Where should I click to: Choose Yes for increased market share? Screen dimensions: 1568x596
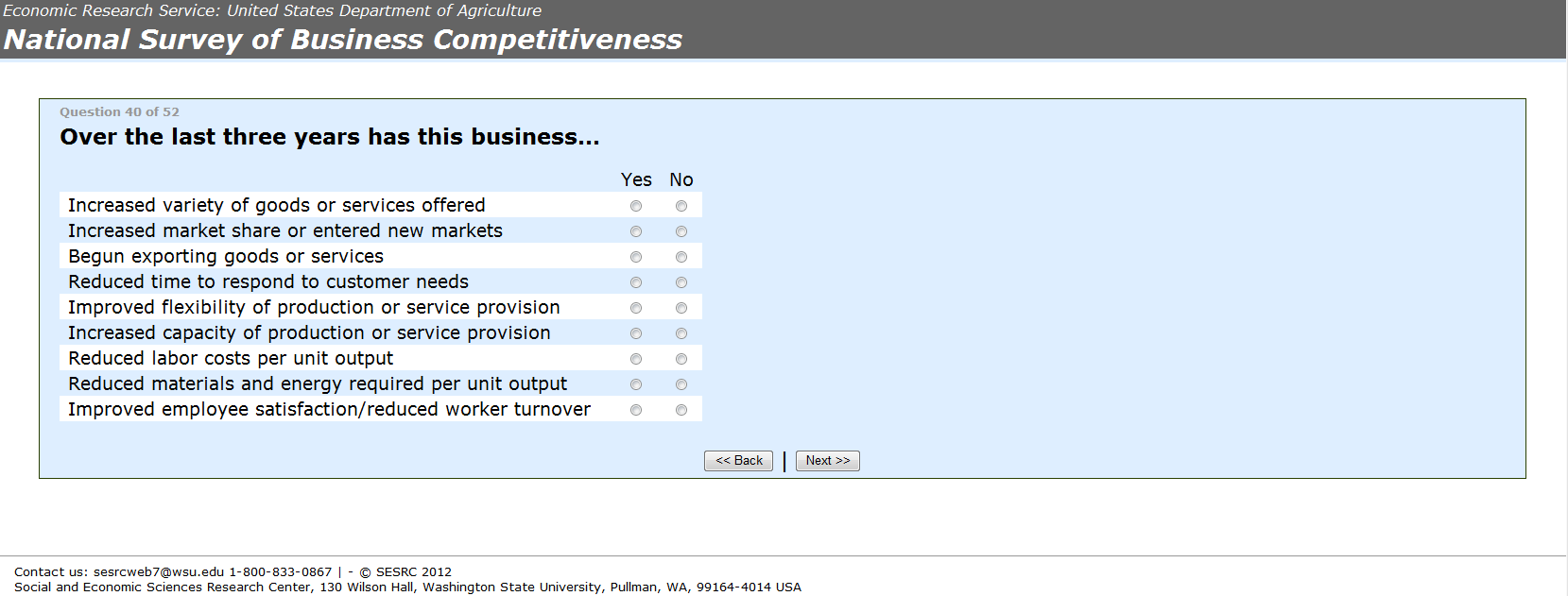coord(636,231)
